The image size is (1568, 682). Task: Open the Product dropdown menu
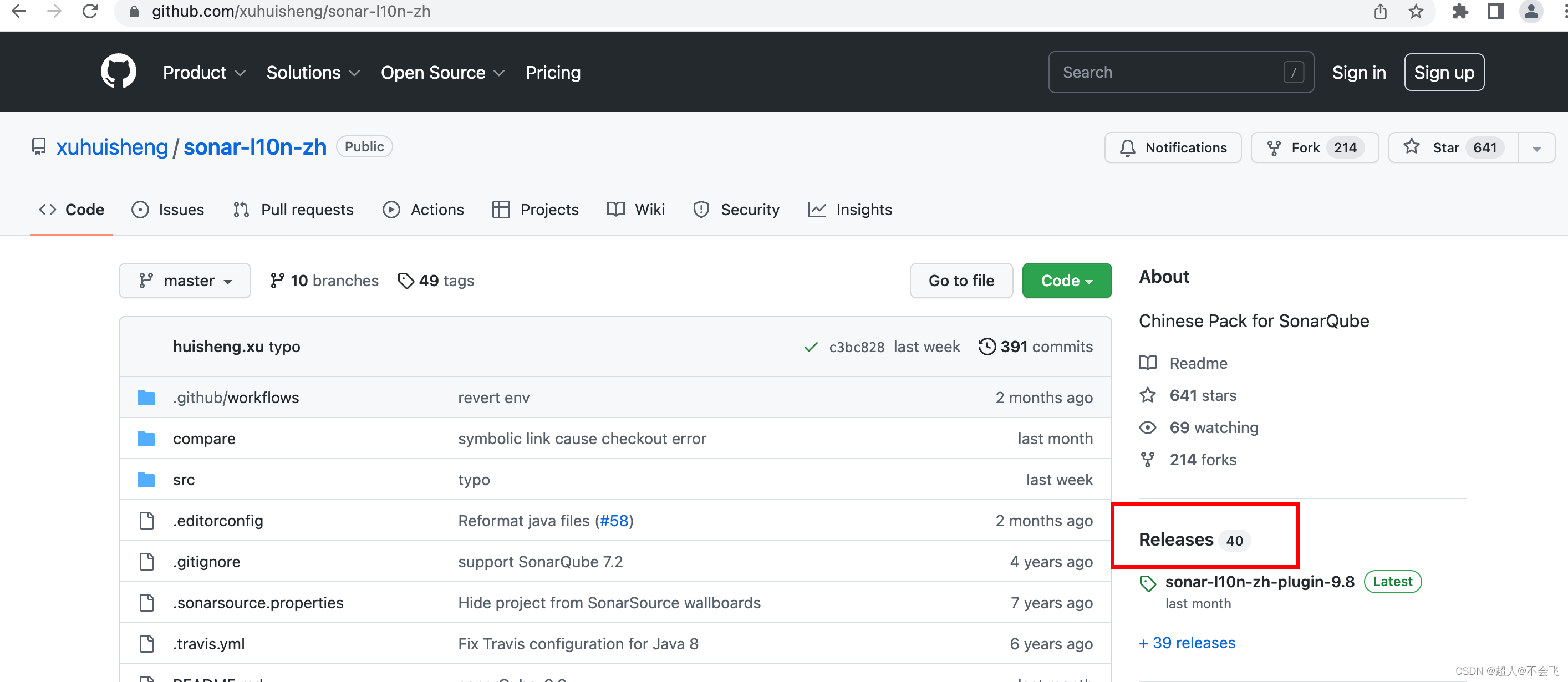(204, 73)
